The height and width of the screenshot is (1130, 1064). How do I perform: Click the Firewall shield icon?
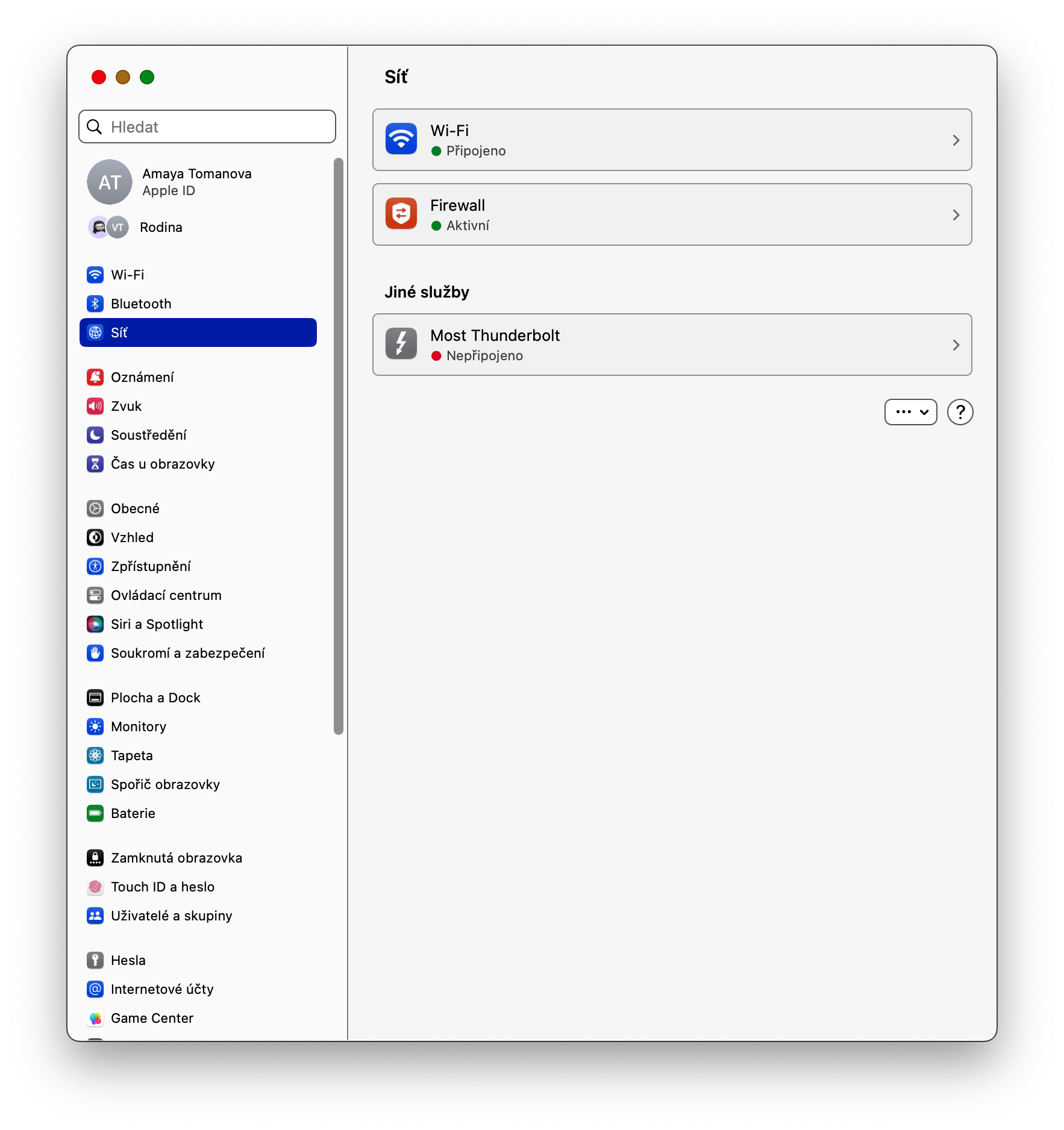(401, 213)
